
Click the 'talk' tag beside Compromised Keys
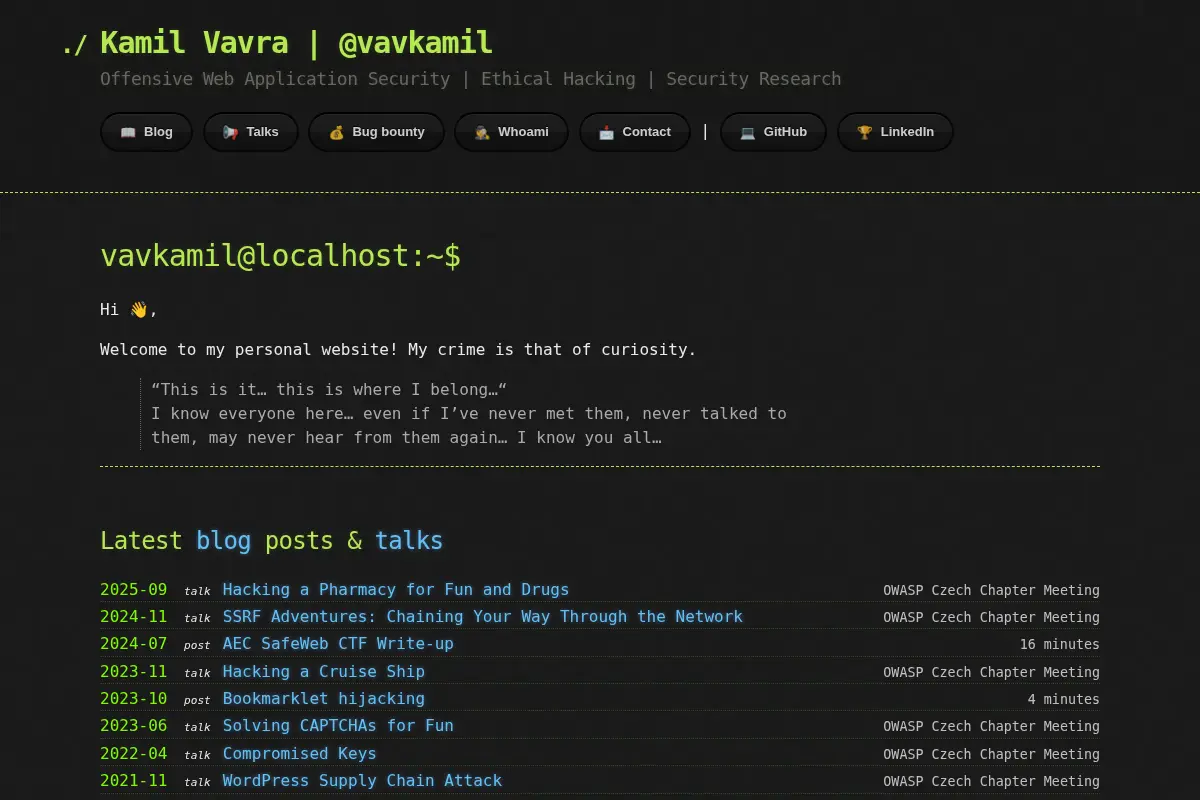coord(197,755)
